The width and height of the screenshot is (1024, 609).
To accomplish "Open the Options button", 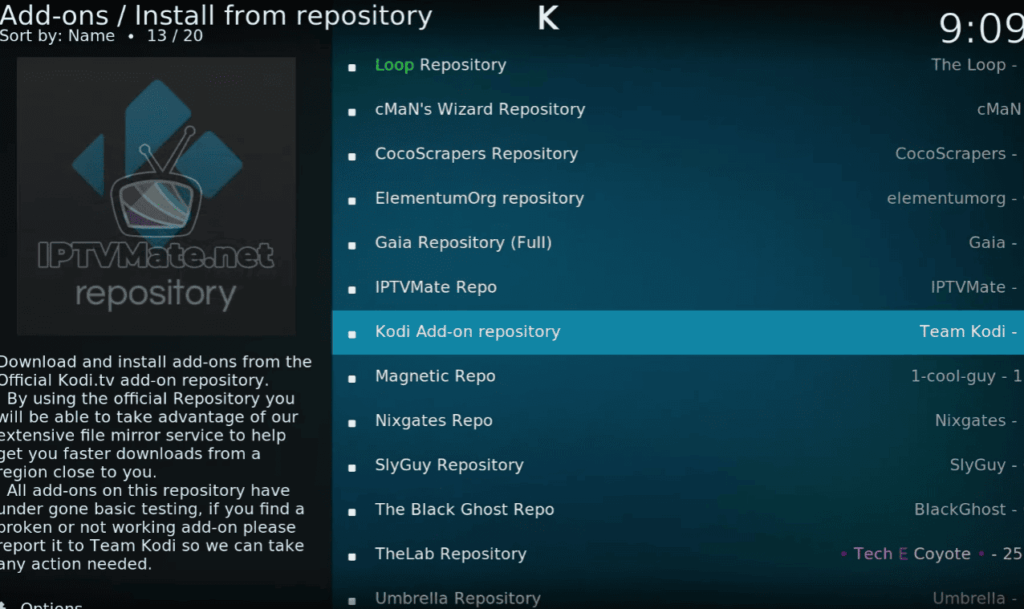I will pos(51,605).
